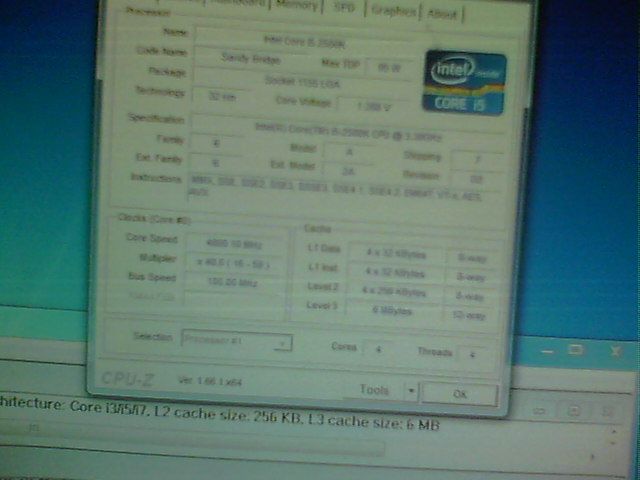Click the CPU-Z version text
The height and width of the screenshot is (480, 640).
point(210,381)
